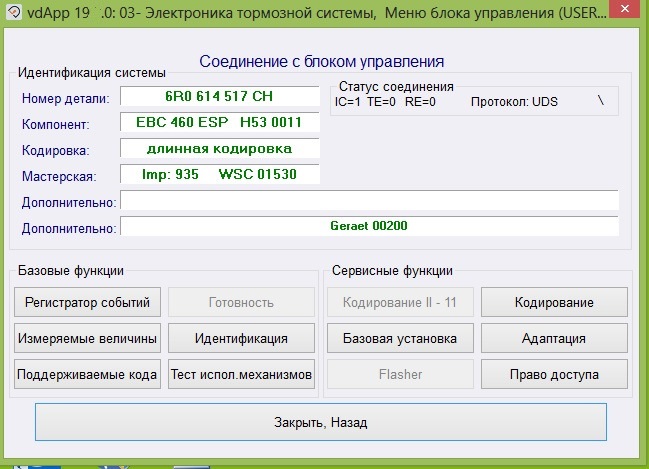Click Закрыть, Назад to go back

[321, 422]
